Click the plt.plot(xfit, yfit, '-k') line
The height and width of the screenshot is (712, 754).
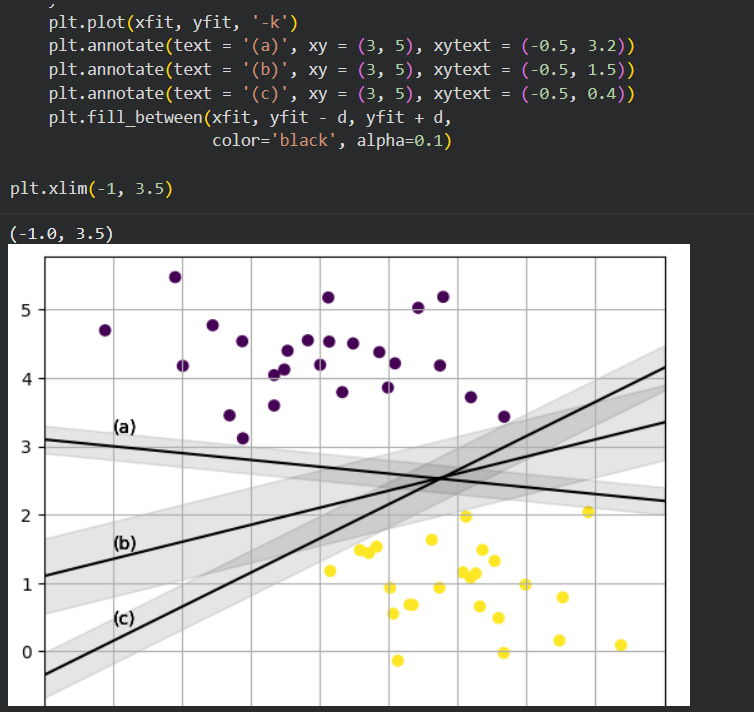(173, 23)
